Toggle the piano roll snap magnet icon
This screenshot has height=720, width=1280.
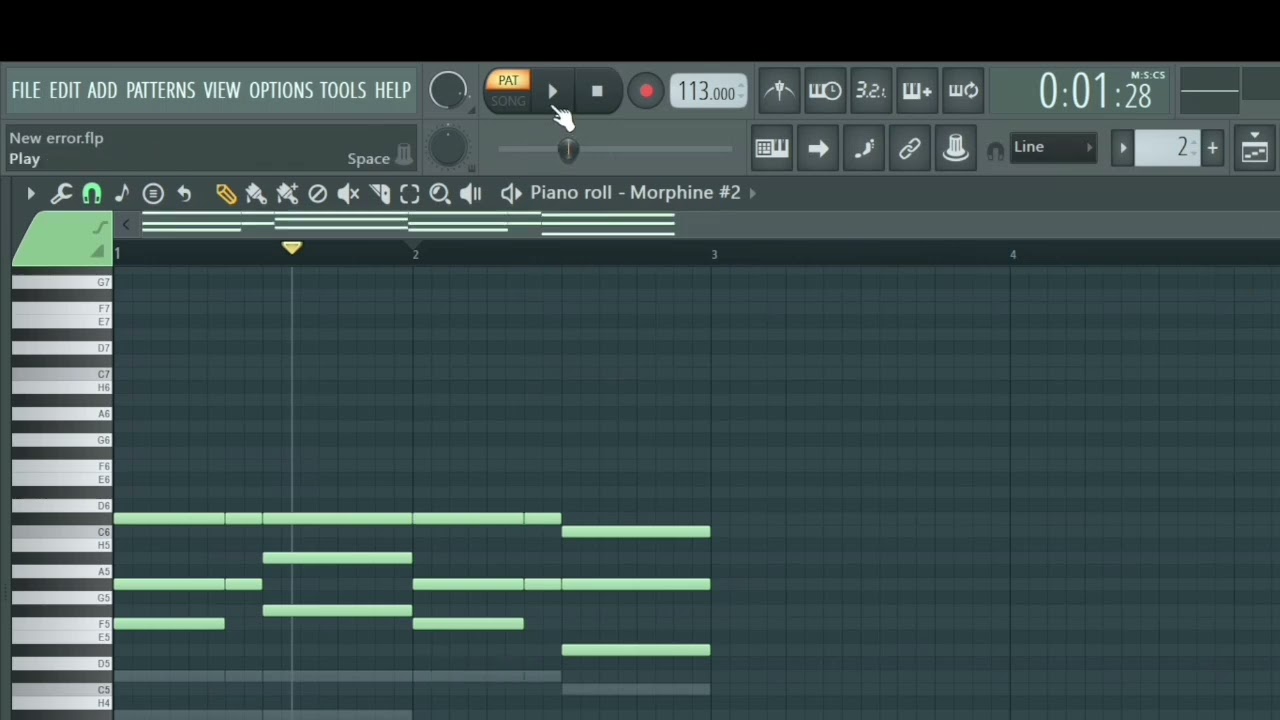[x=91, y=193]
